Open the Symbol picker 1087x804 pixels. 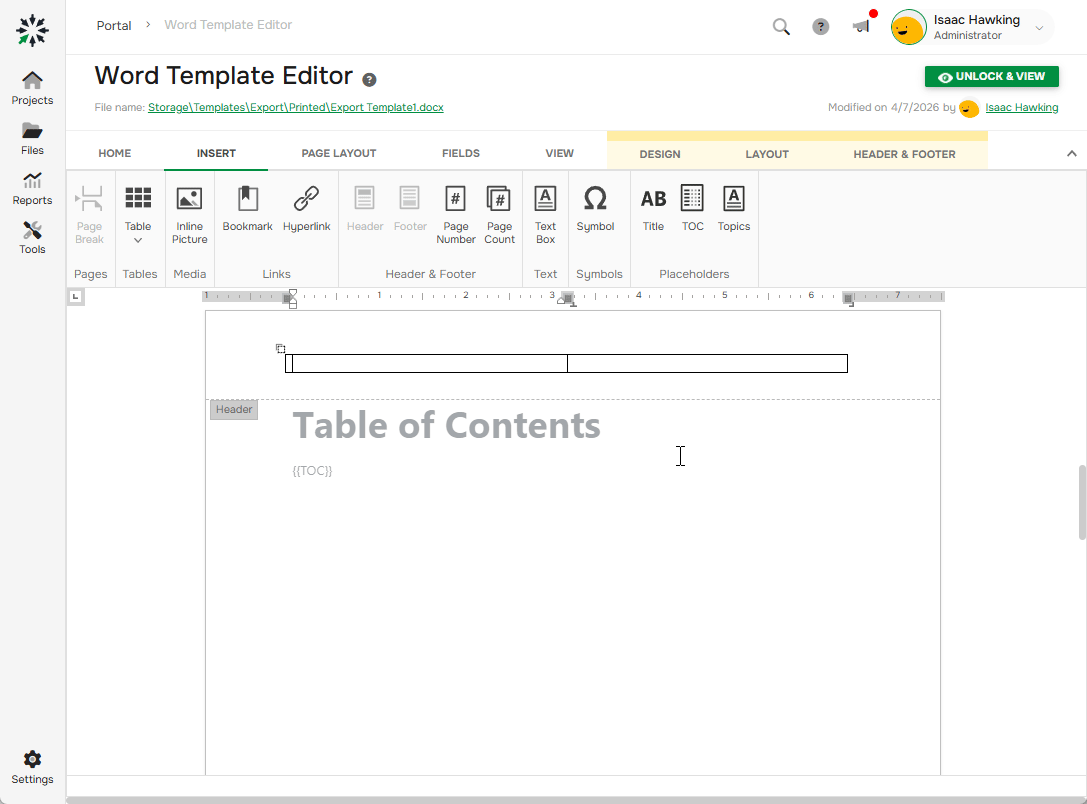point(595,209)
